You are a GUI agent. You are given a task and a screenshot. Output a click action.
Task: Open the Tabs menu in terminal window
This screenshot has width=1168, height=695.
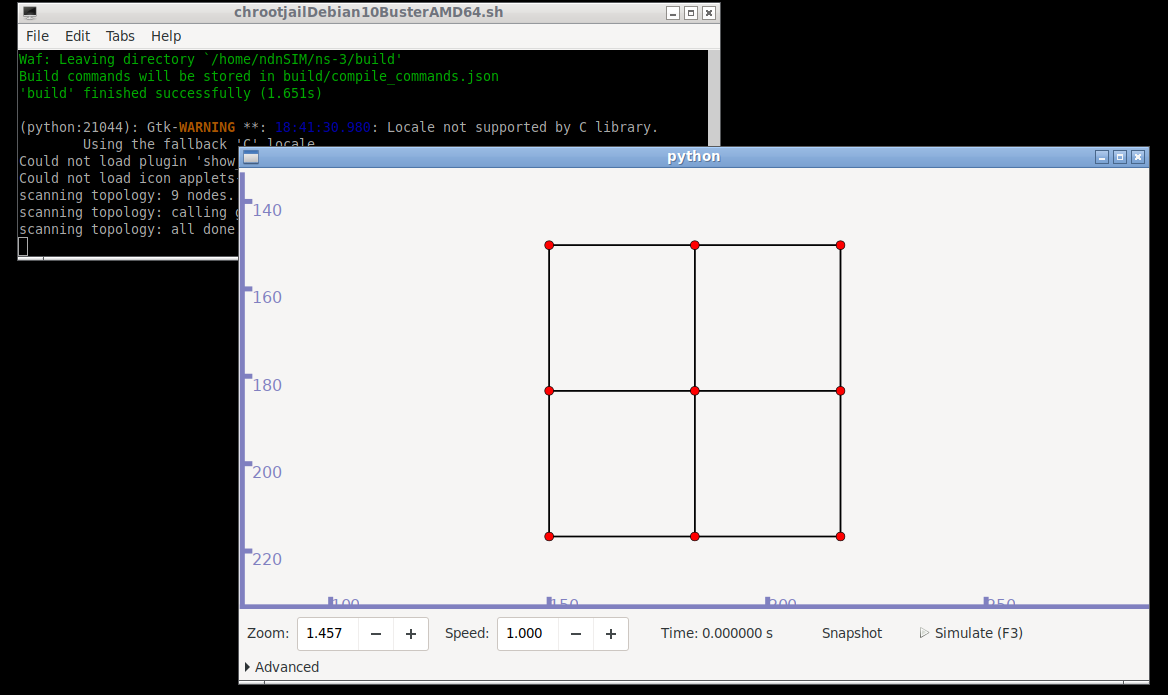pos(120,36)
